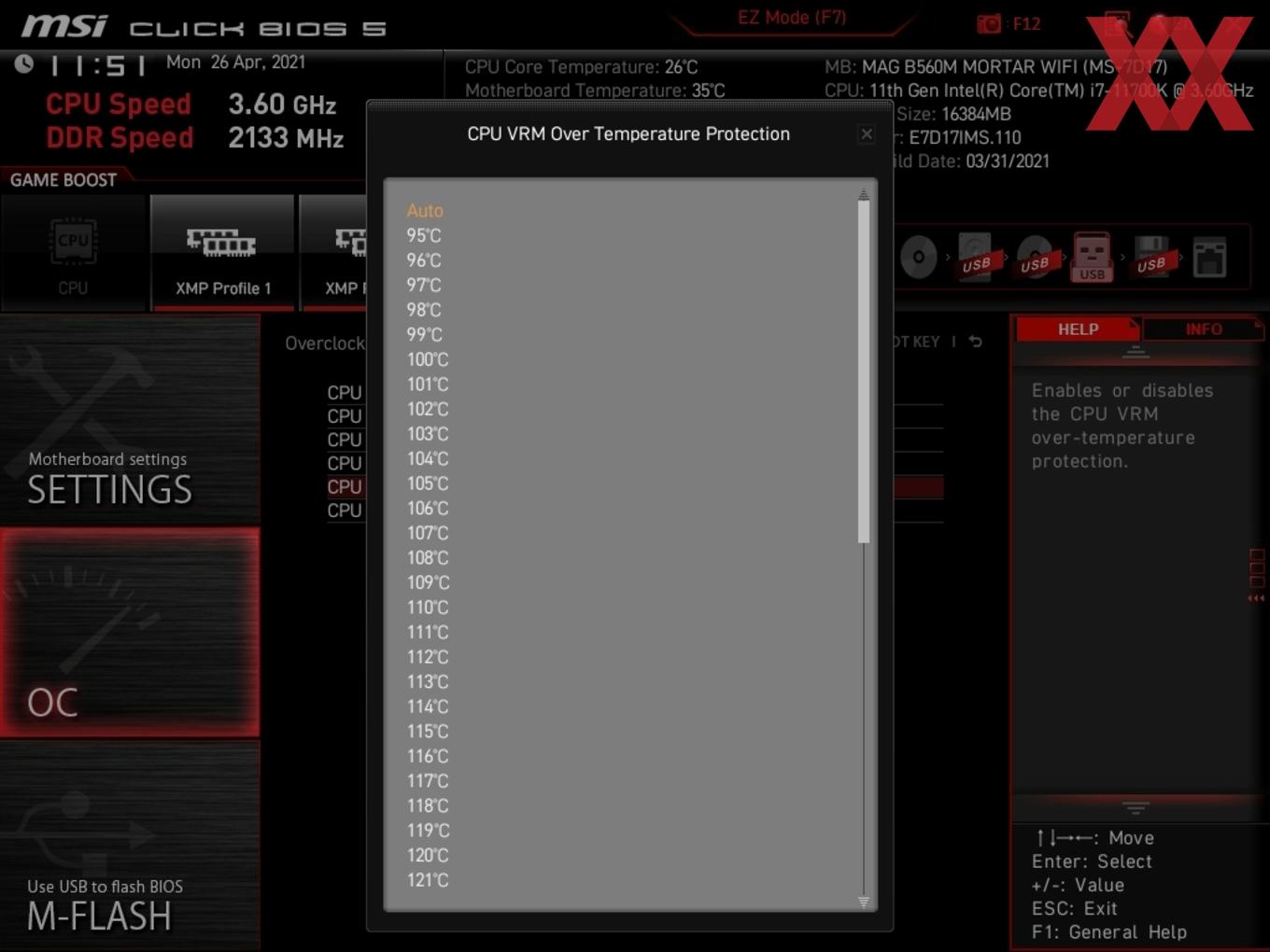Choose 114°C threshold
This screenshot has width=1270, height=952.
[428, 707]
